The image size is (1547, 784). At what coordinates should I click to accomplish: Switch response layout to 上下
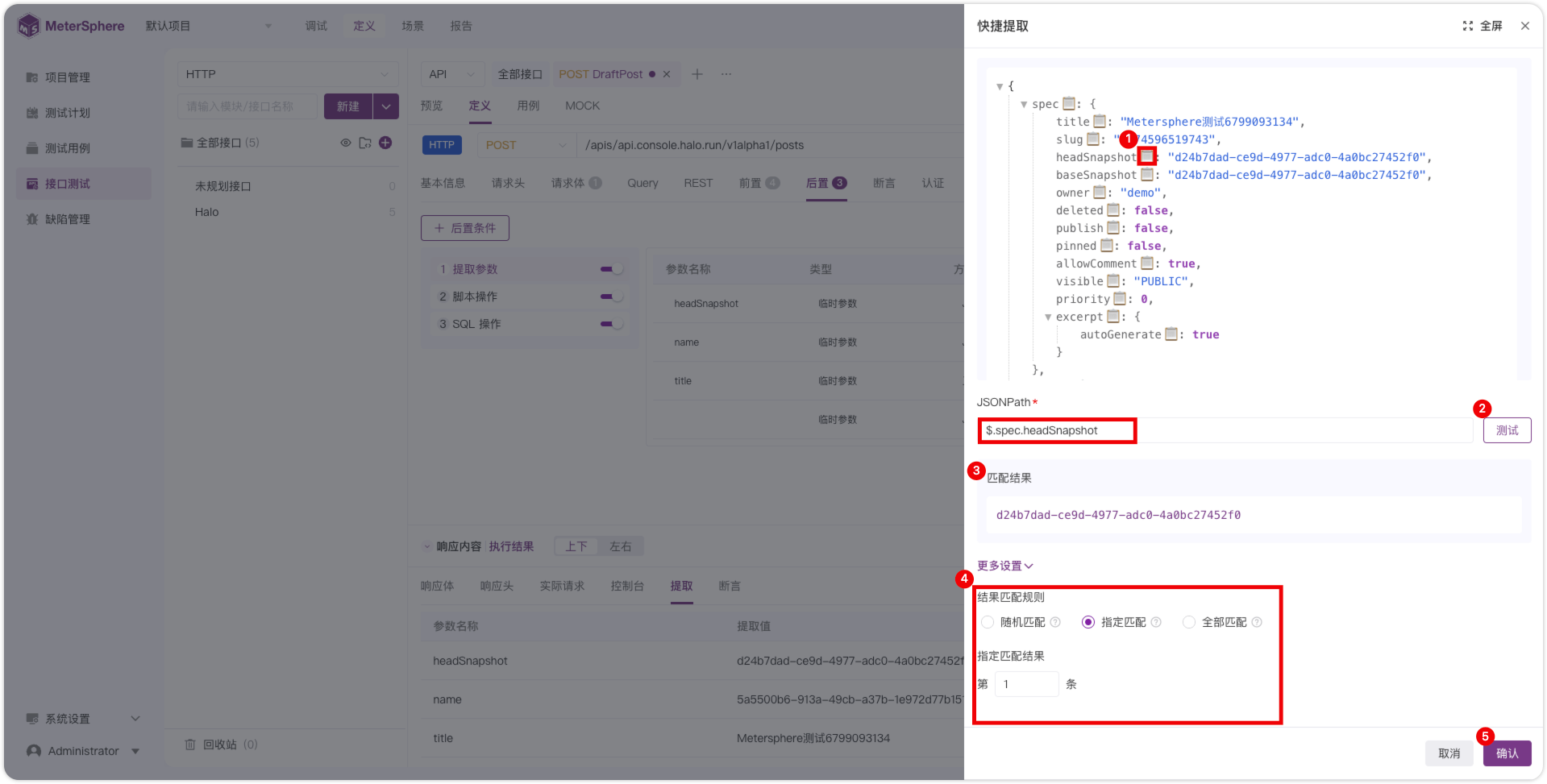click(x=576, y=546)
